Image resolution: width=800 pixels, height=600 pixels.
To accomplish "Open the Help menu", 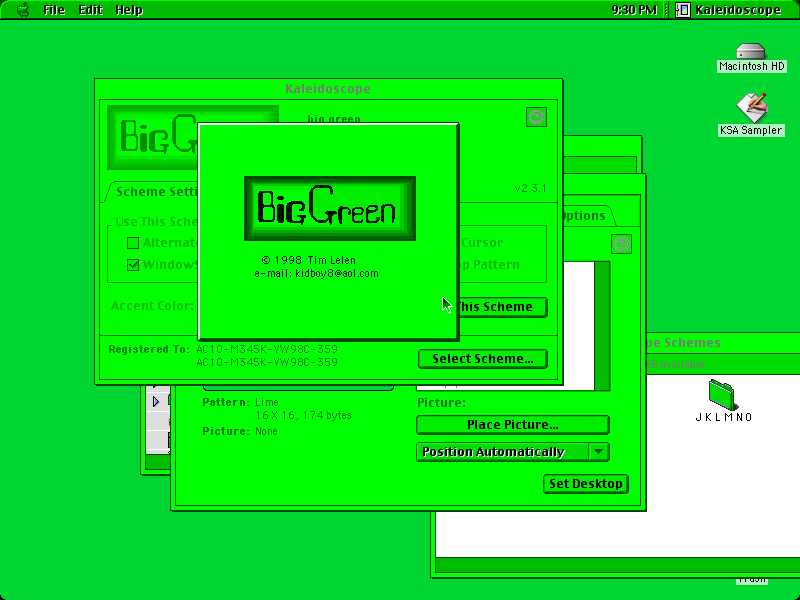I will [x=129, y=10].
